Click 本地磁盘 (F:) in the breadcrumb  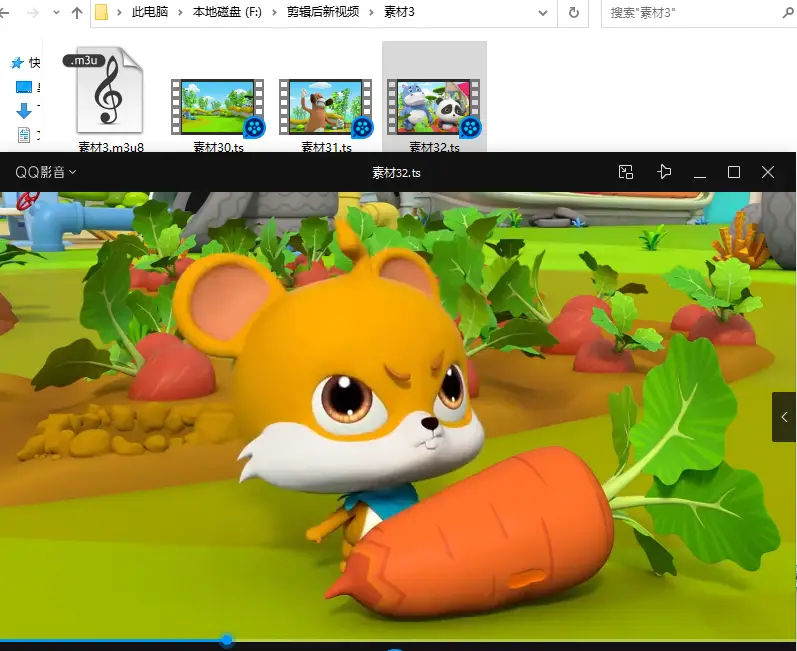pos(227,12)
